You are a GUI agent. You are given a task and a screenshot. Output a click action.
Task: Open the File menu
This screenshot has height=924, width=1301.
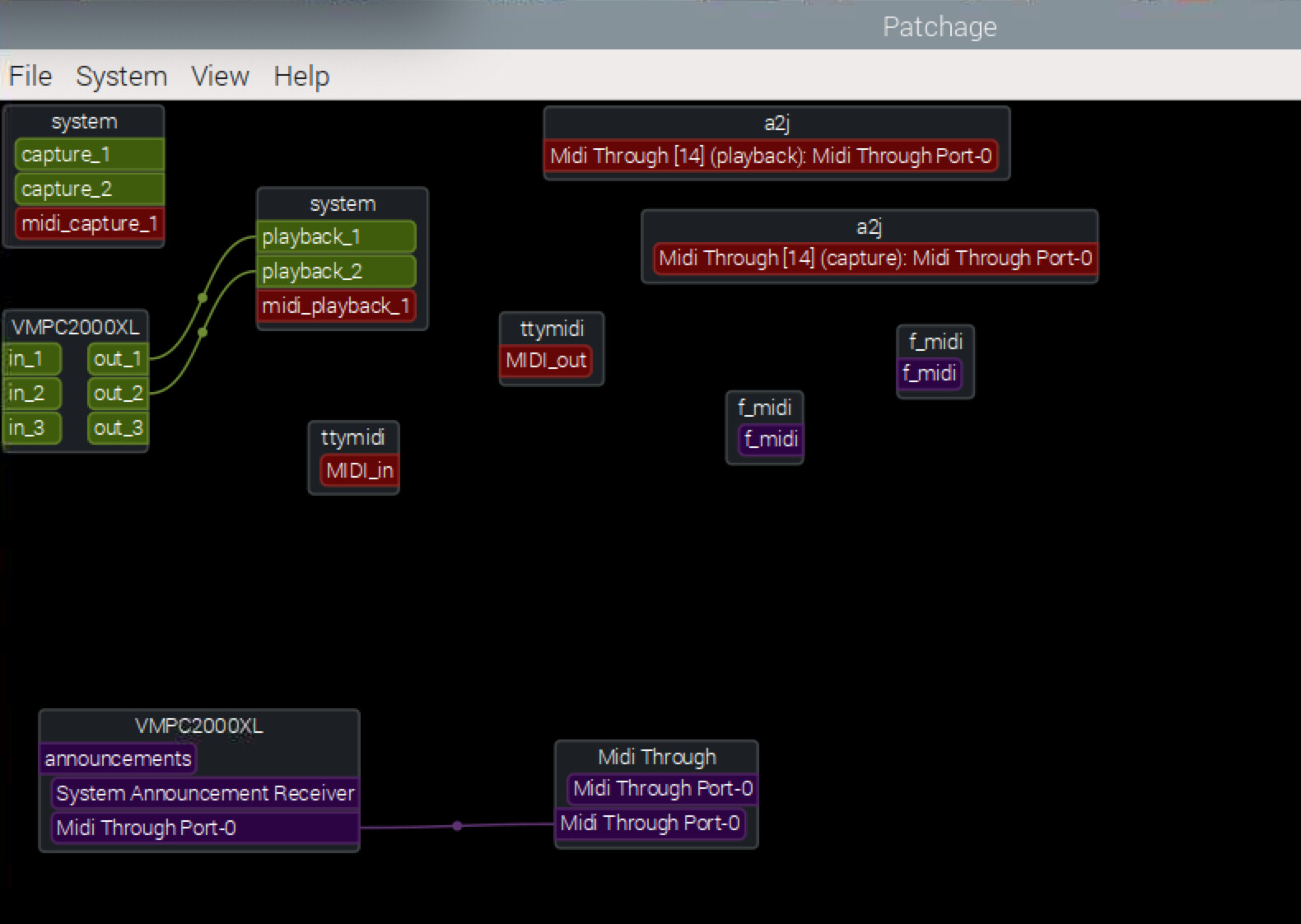(x=30, y=76)
